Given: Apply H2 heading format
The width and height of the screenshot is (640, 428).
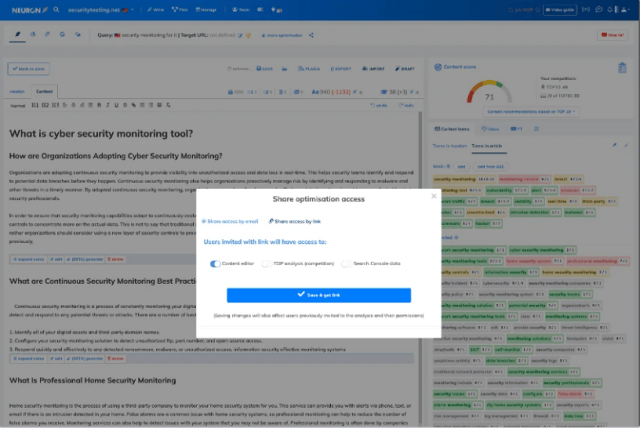Looking at the screenshot, I should 45,105.
